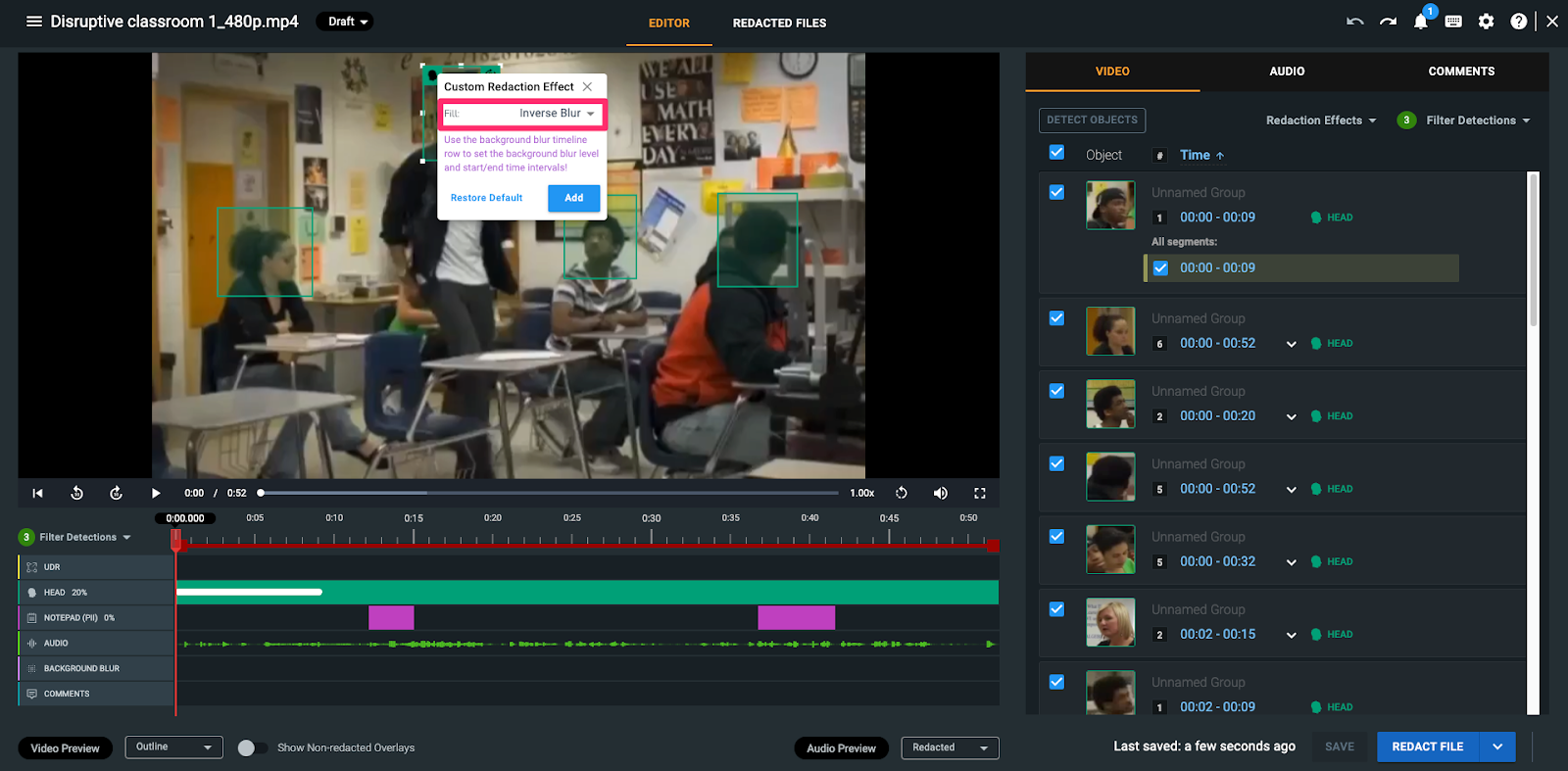Click the redo arrow icon
The image size is (1568, 771).
pyautogui.click(x=1388, y=22)
